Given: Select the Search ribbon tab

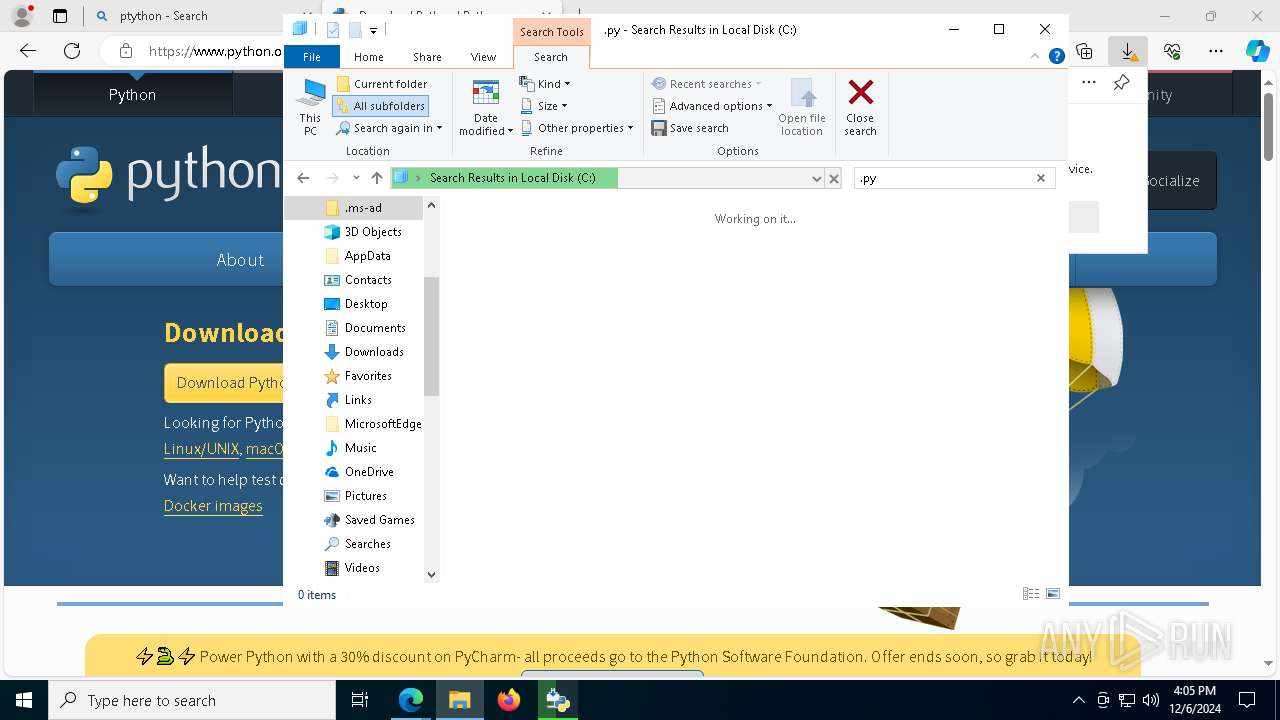Looking at the screenshot, I should tap(550, 57).
